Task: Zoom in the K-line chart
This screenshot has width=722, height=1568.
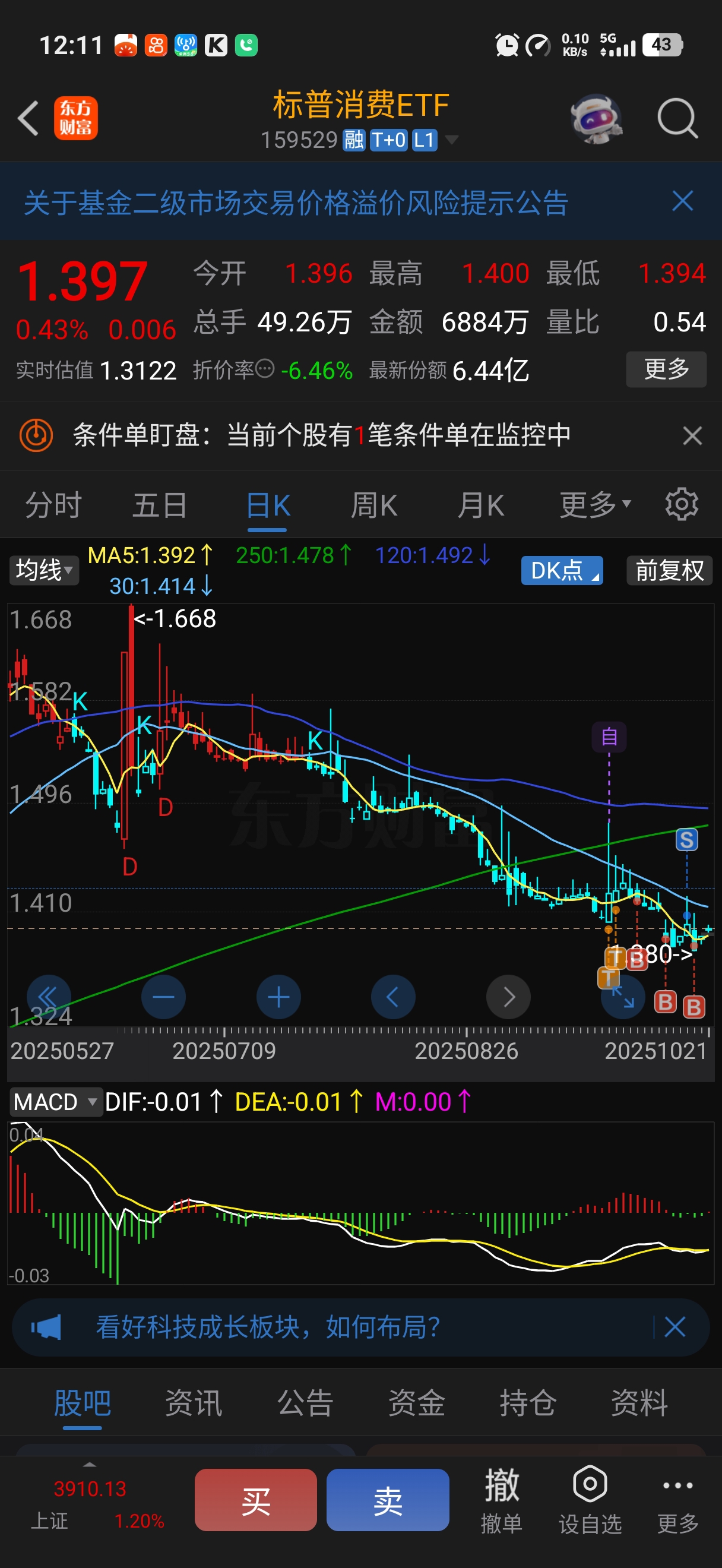Action: point(278,997)
